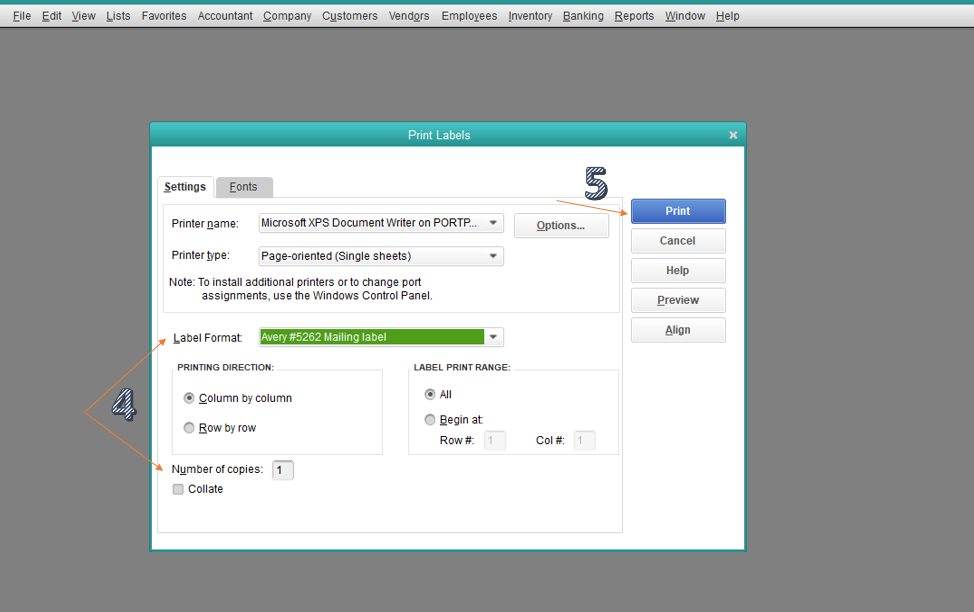Open the Edit menu
The width and height of the screenshot is (974, 612).
tap(52, 16)
